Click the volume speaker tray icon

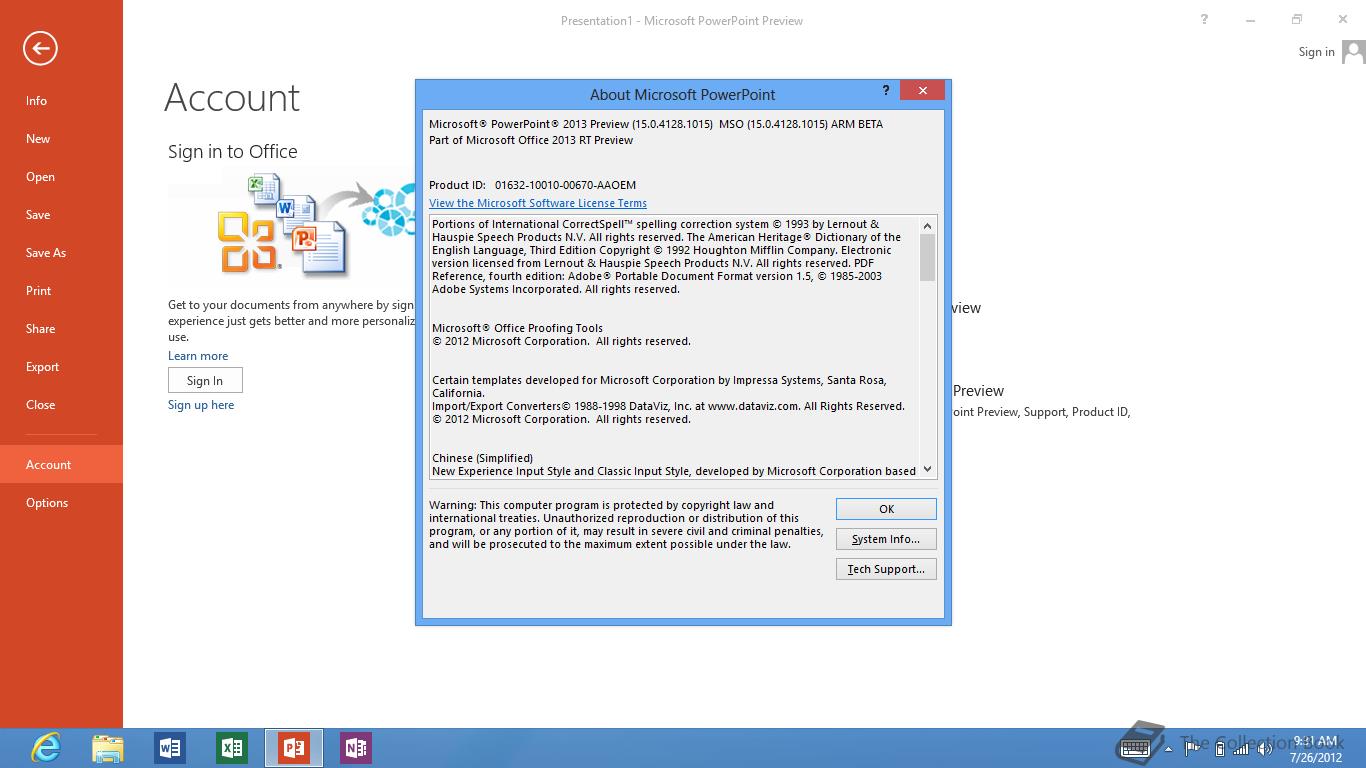tap(1265, 749)
